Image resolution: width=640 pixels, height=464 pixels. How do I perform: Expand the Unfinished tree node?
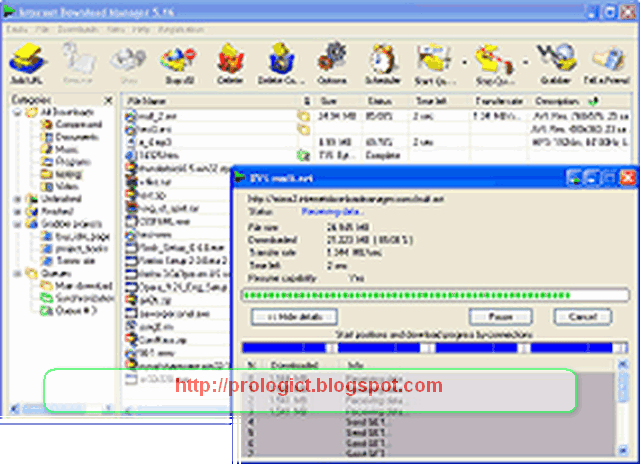[x=17, y=199]
